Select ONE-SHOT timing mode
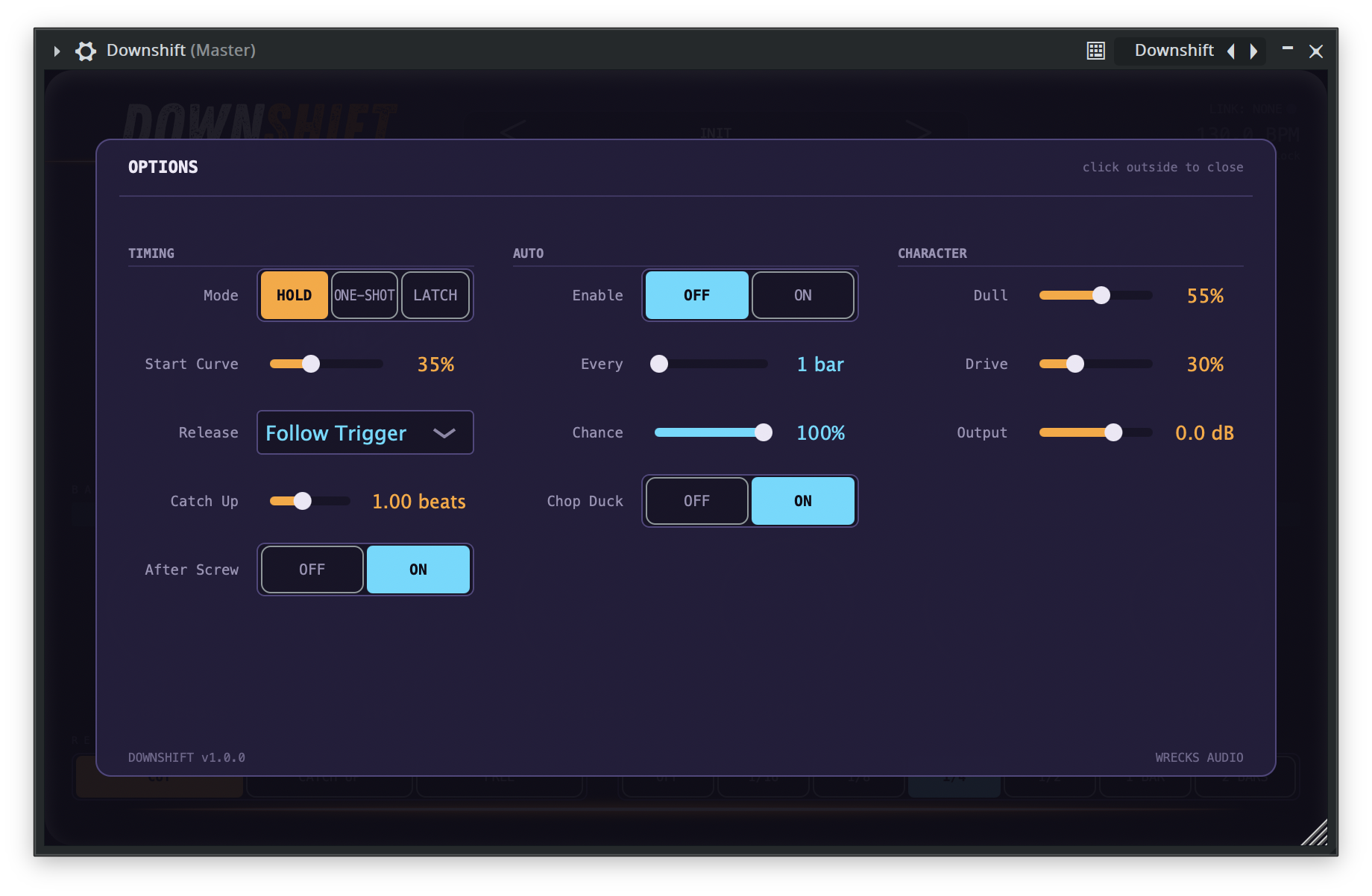This screenshot has width=1372, height=896. 365,295
